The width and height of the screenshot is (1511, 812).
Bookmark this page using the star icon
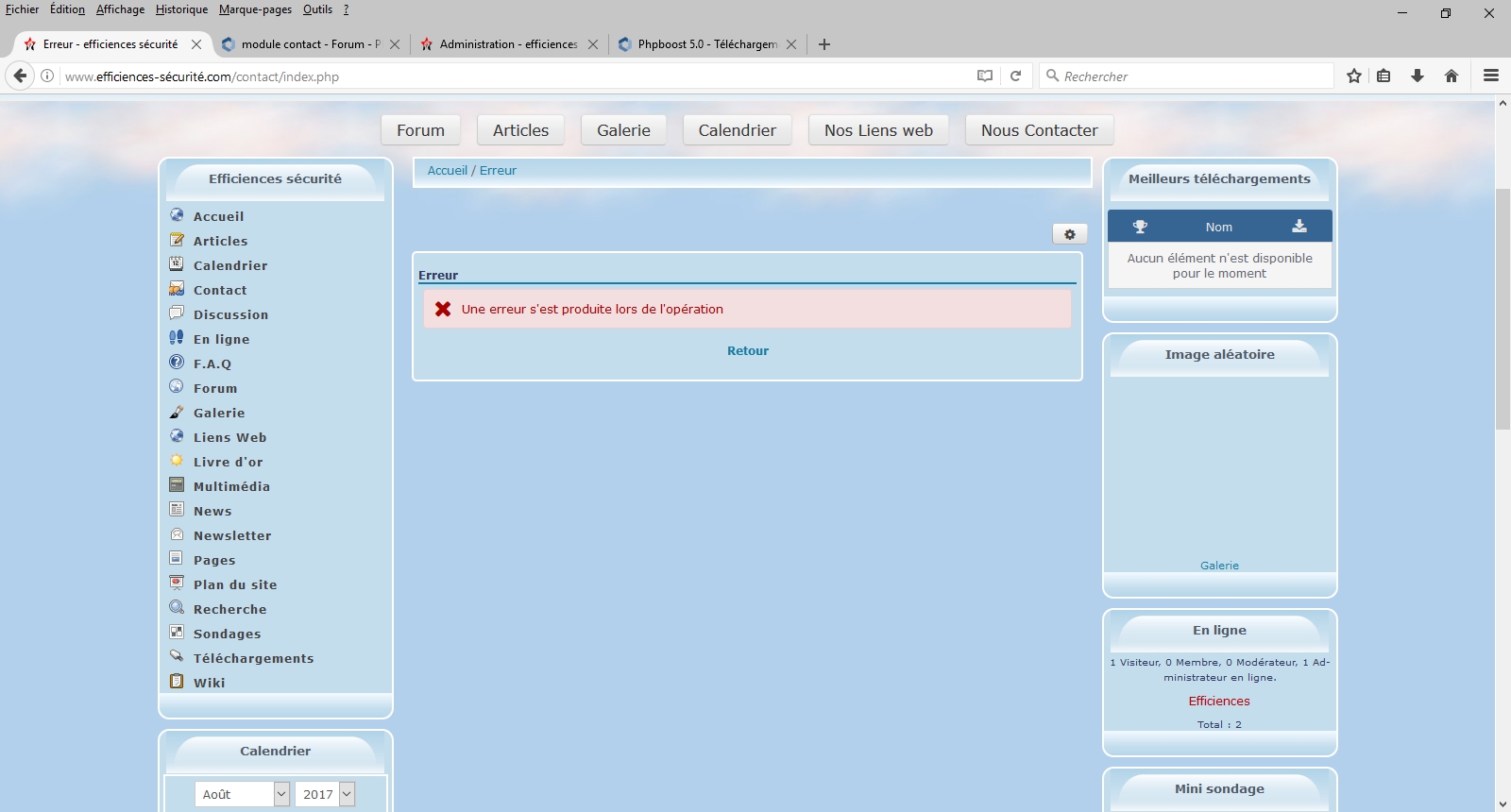pos(1353,76)
